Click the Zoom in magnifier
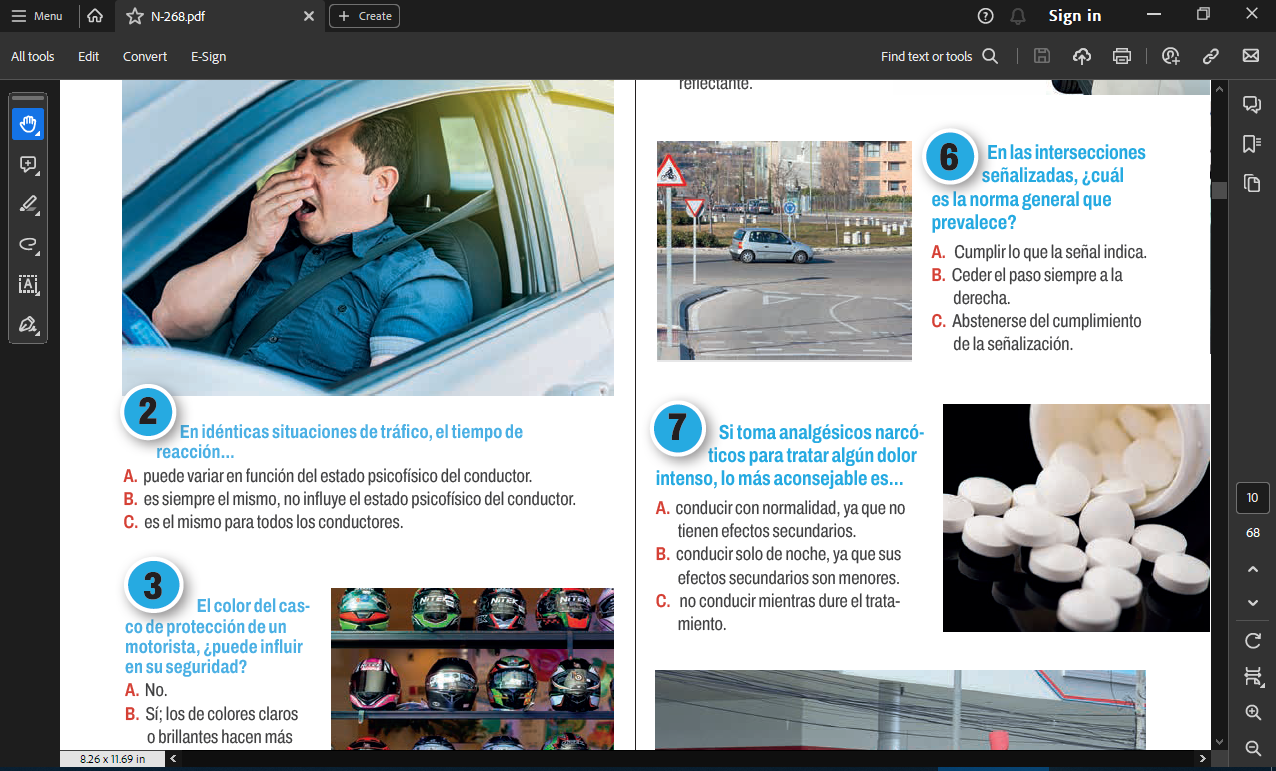 [x=1252, y=713]
